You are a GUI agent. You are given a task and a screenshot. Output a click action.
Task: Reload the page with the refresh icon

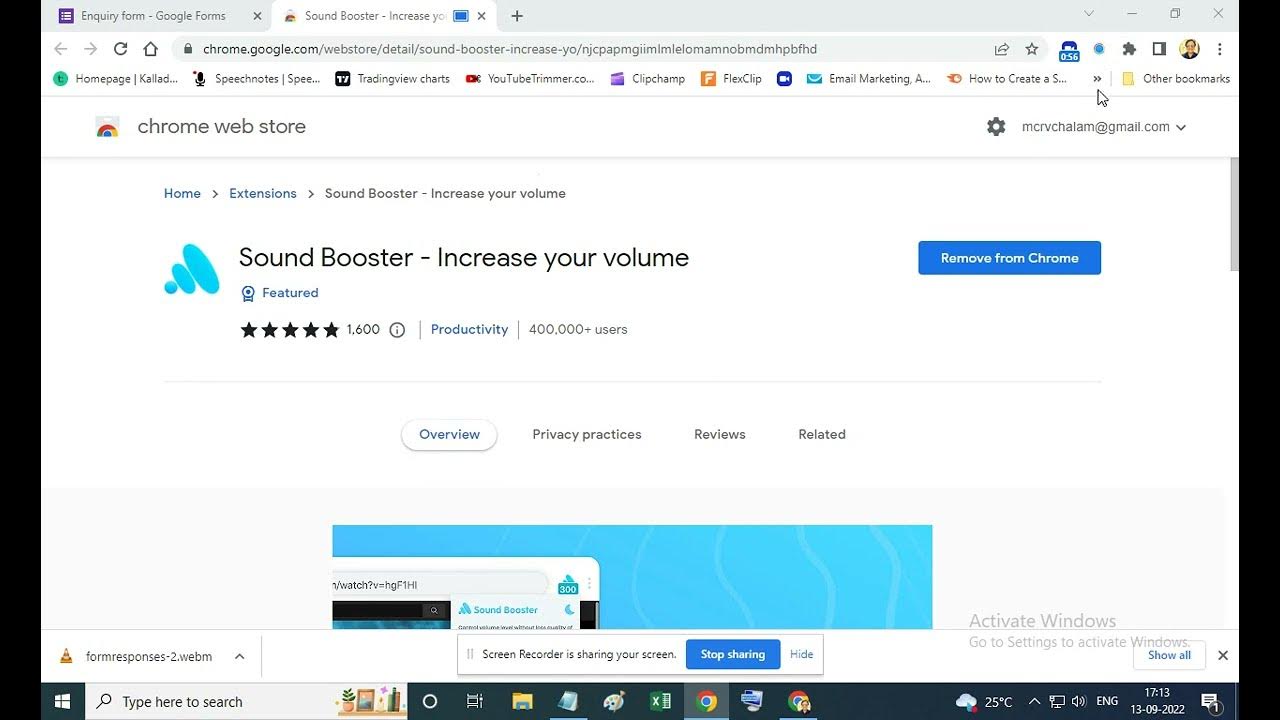(120, 49)
